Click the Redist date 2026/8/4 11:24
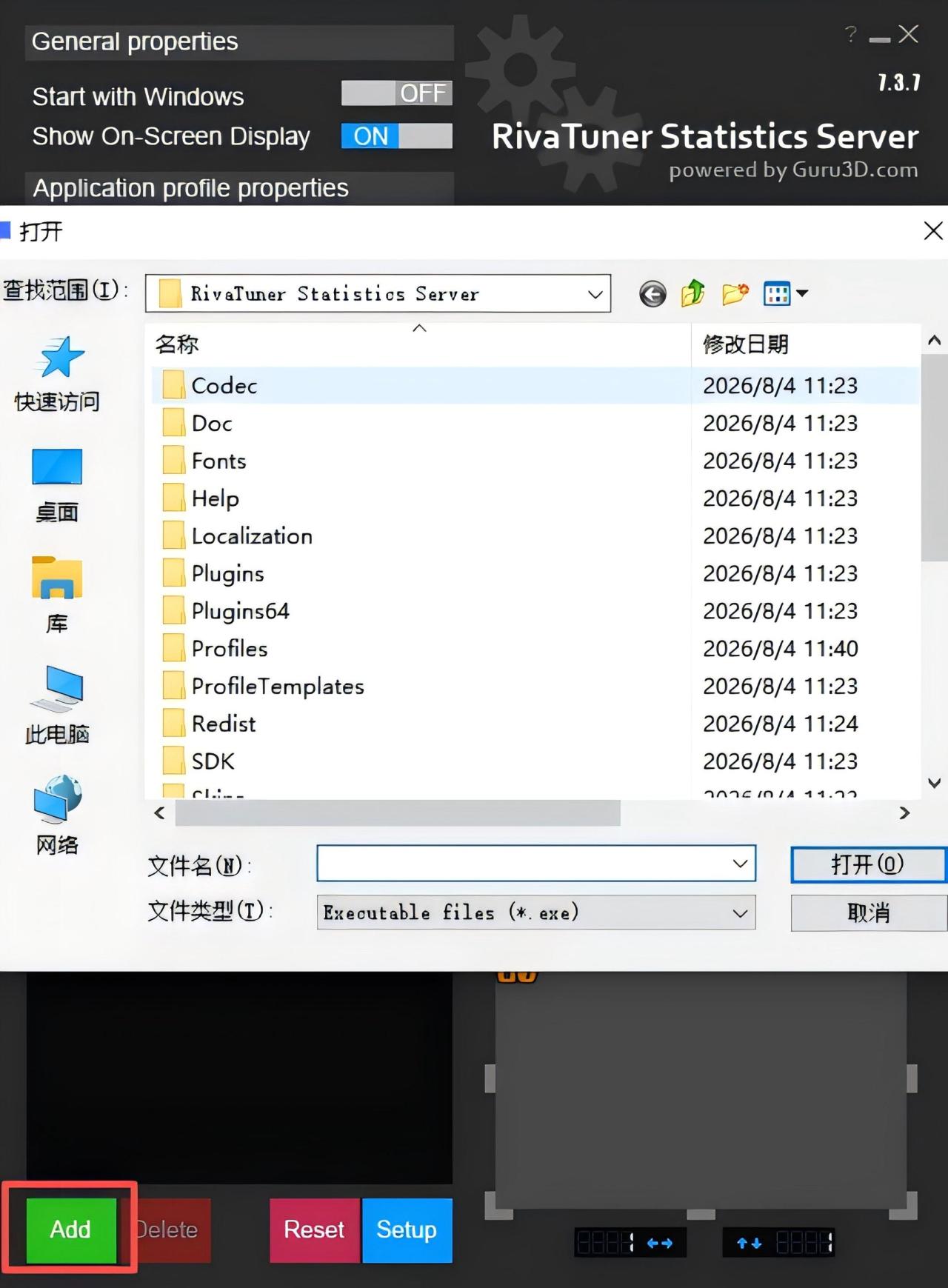This screenshot has height=1288, width=948. [x=780, y=724]
